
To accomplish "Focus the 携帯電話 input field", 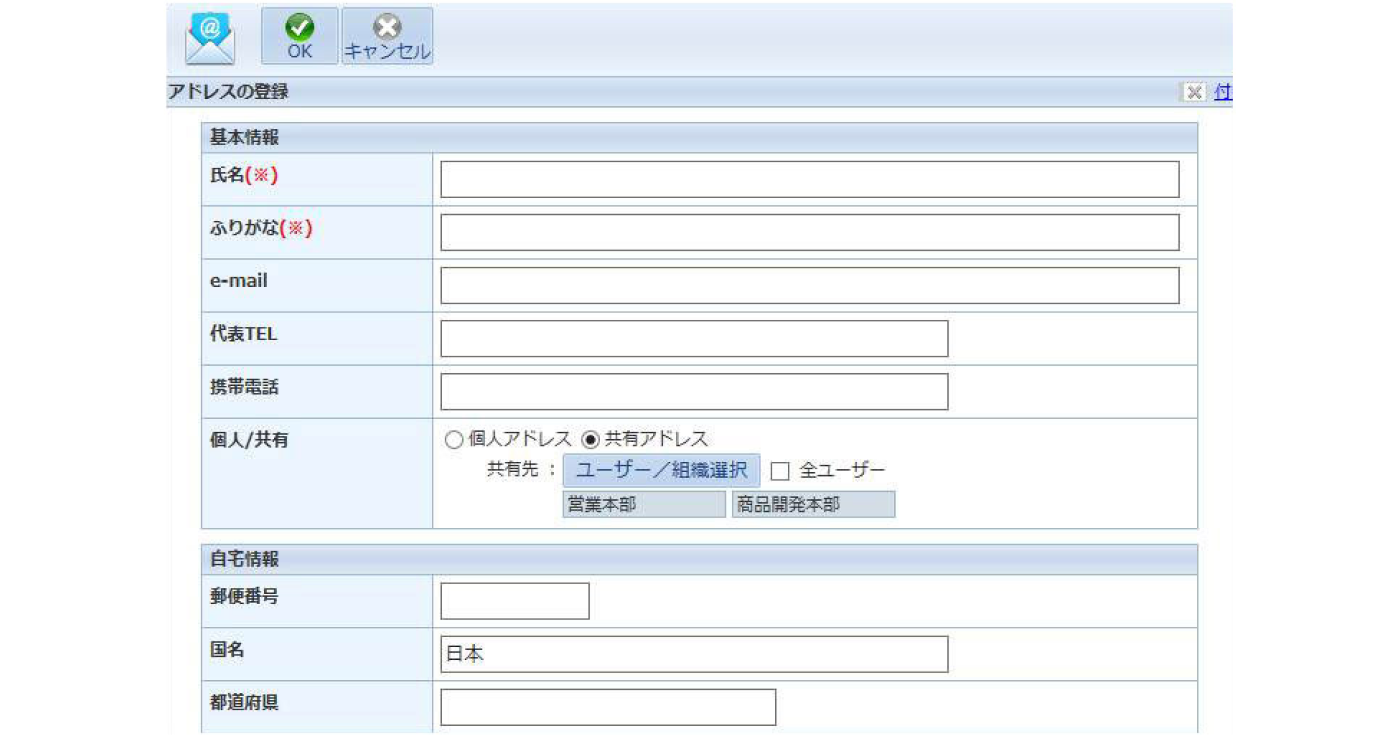I will click(x=694, y=392).
